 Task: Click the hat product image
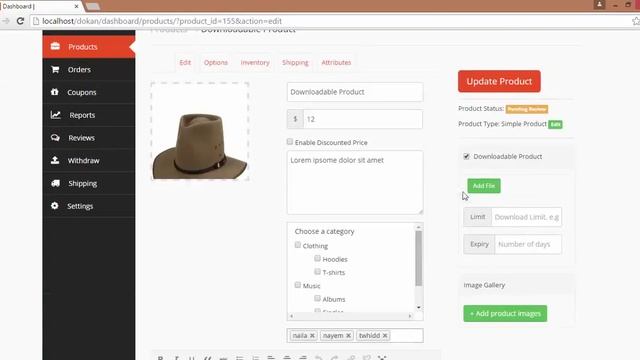[200, 131]
